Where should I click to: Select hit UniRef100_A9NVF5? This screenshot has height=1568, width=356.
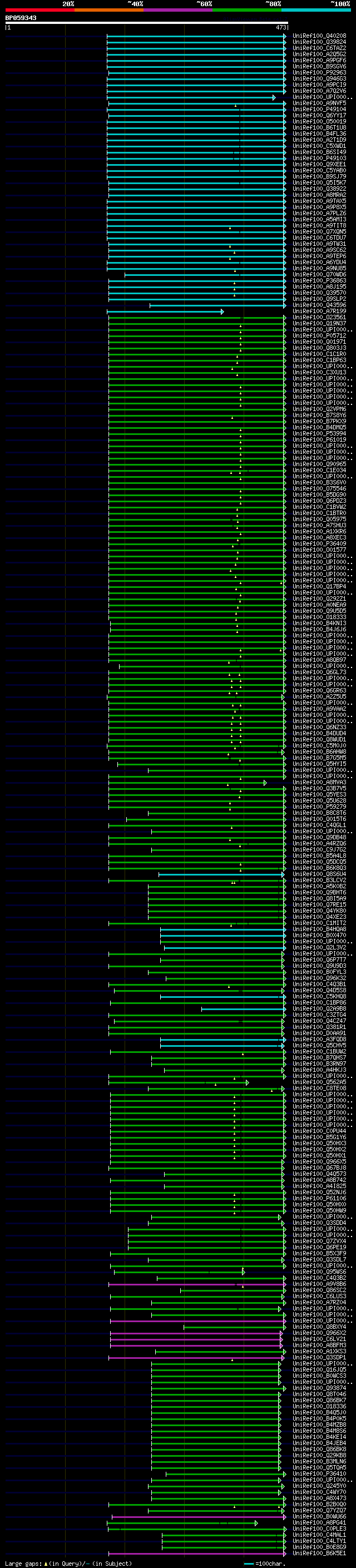[x=319, y=103]
